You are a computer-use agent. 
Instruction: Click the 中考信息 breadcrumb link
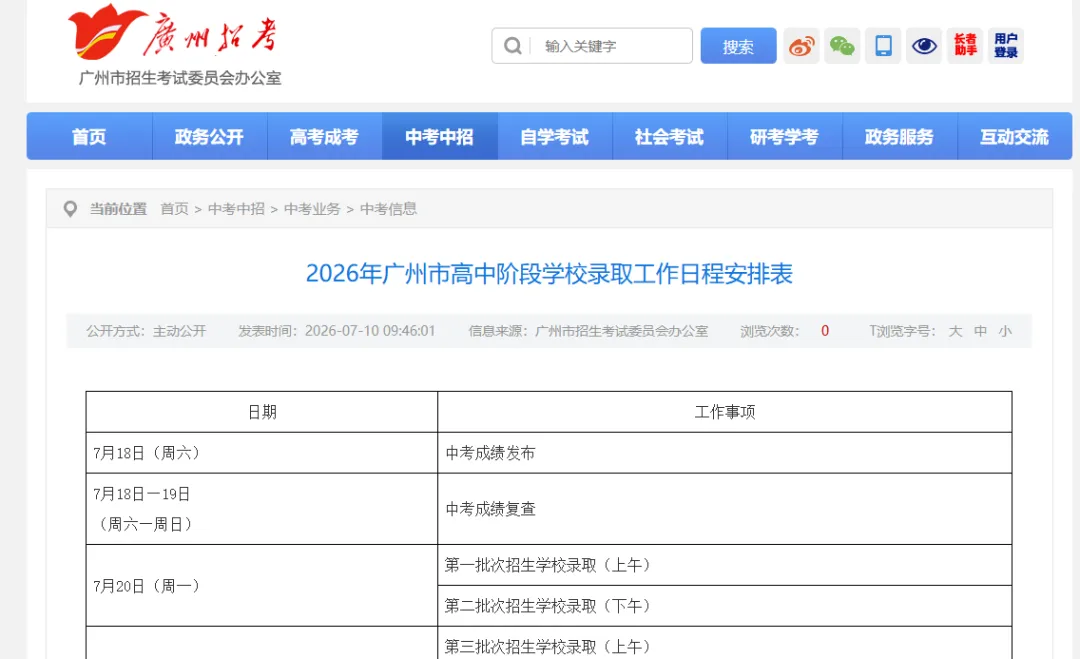click(x=388, y=209)
